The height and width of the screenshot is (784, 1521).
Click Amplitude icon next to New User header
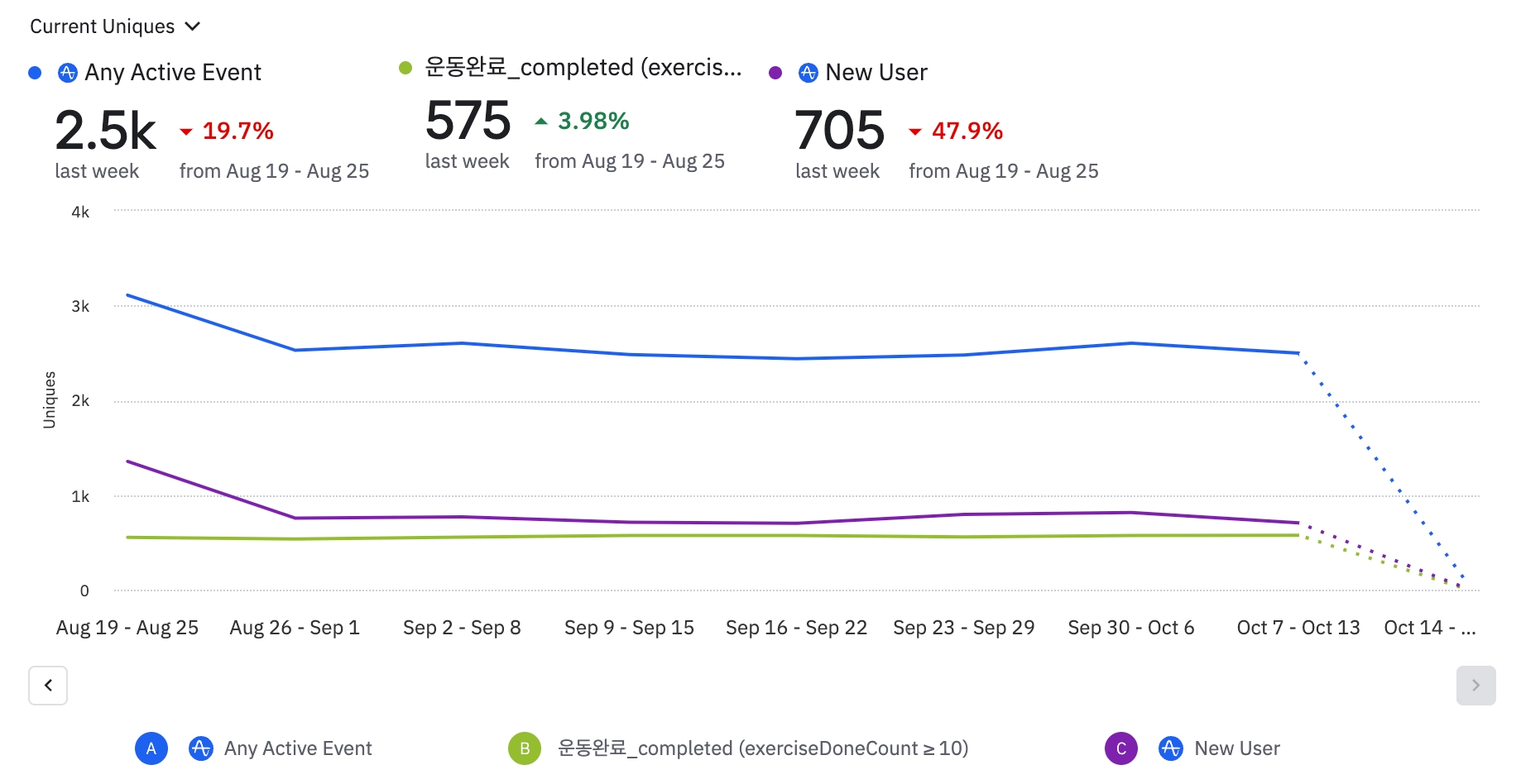808,73
